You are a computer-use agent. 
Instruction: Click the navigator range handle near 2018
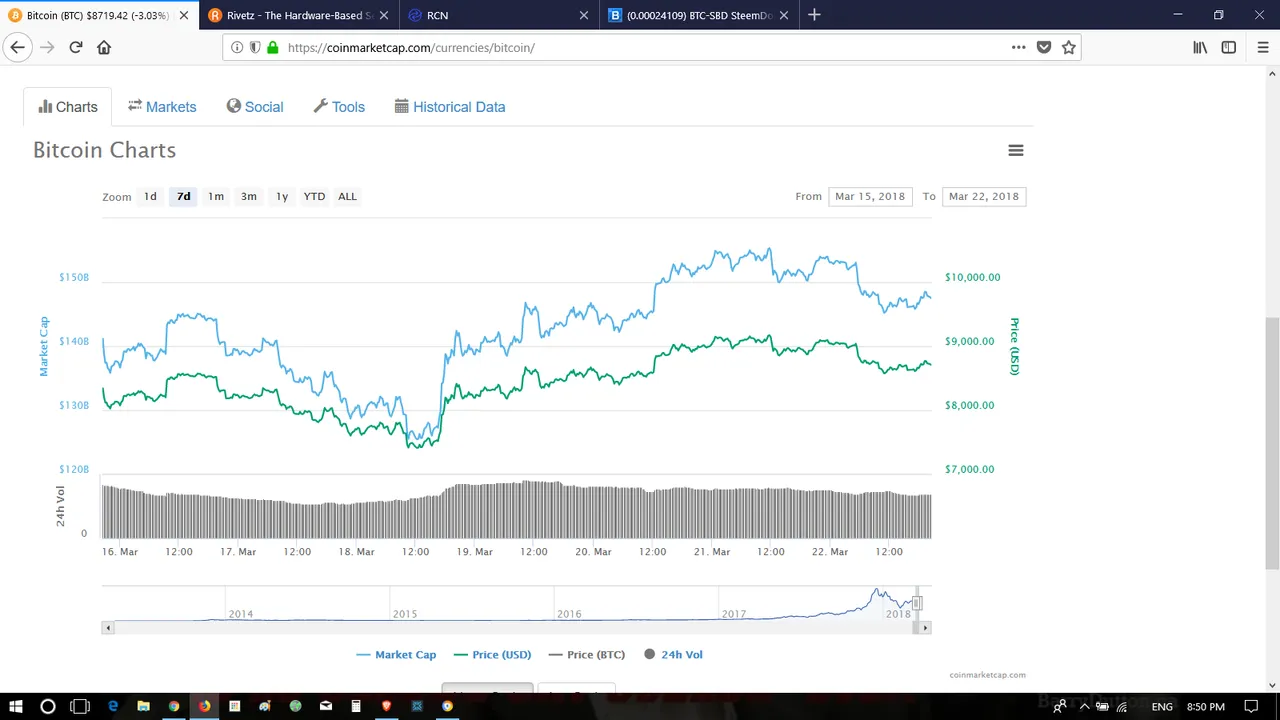coord(917,603)
